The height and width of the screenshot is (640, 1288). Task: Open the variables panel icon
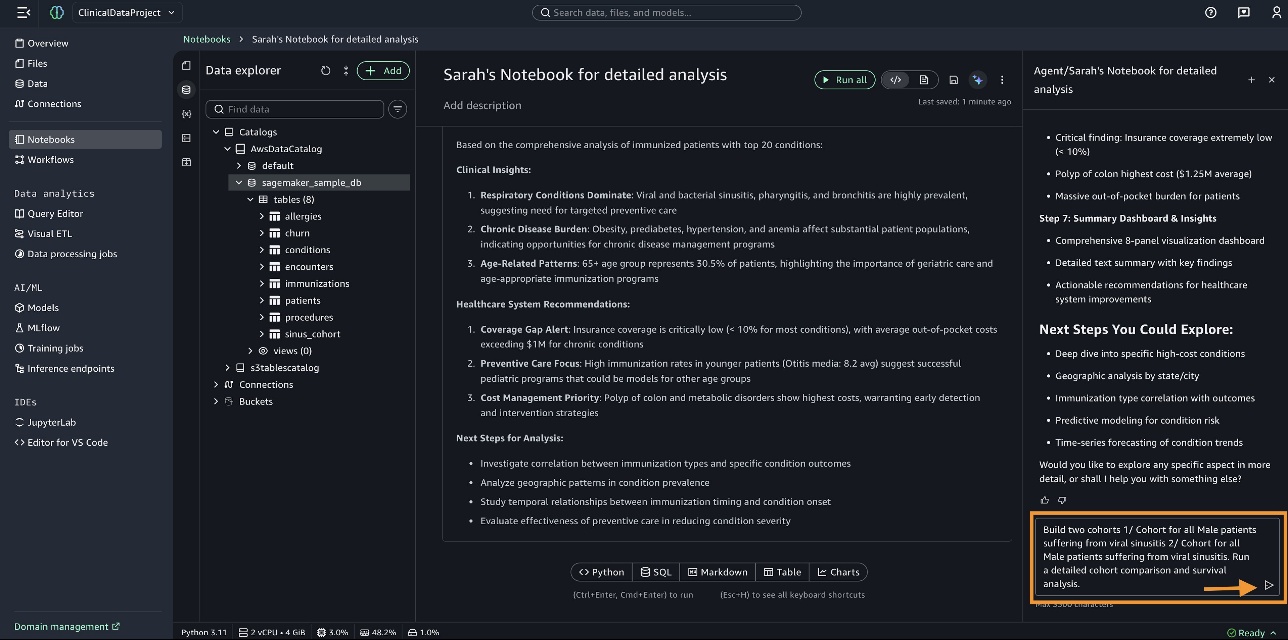(x=186, y=114)
